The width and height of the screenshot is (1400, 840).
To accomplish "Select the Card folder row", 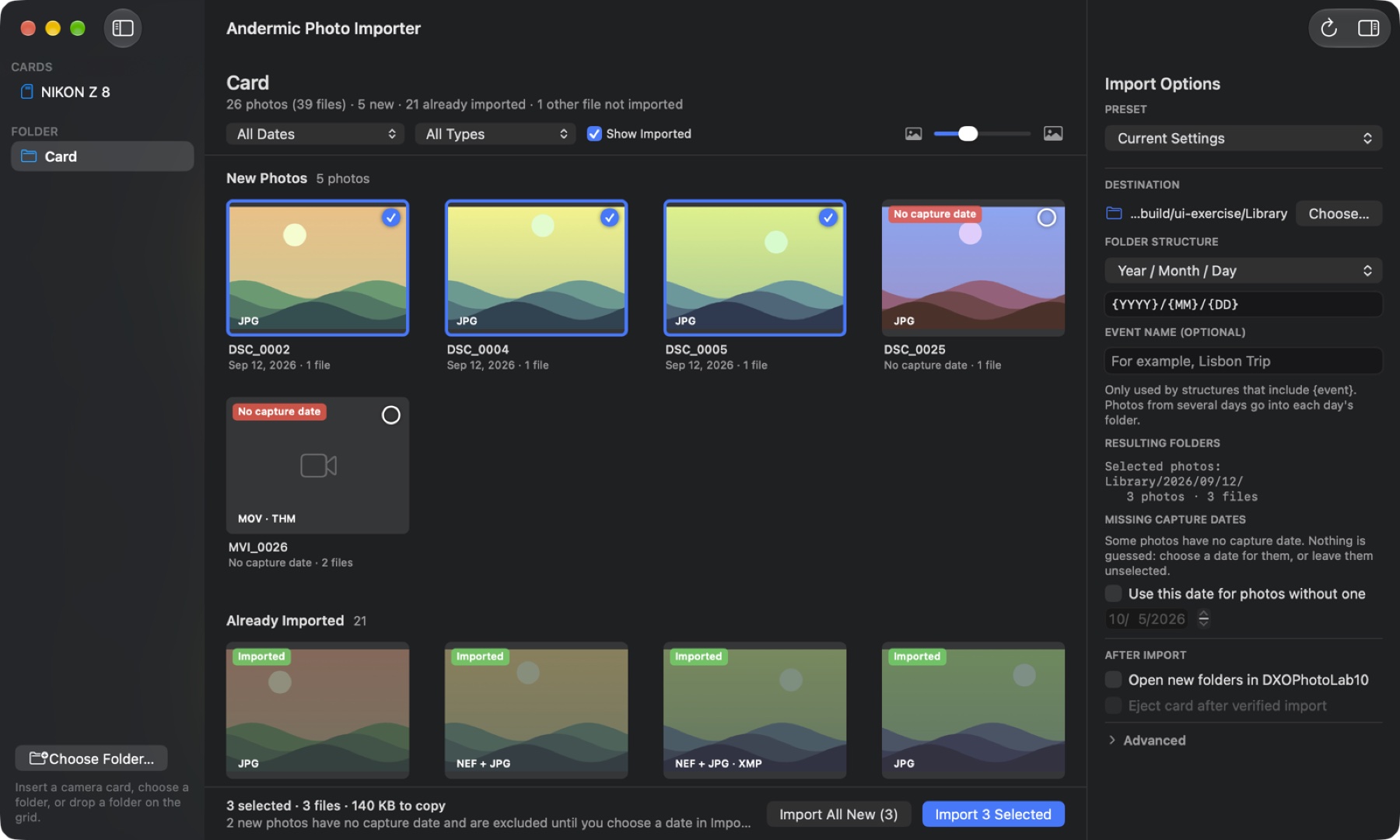I will 102,156.
